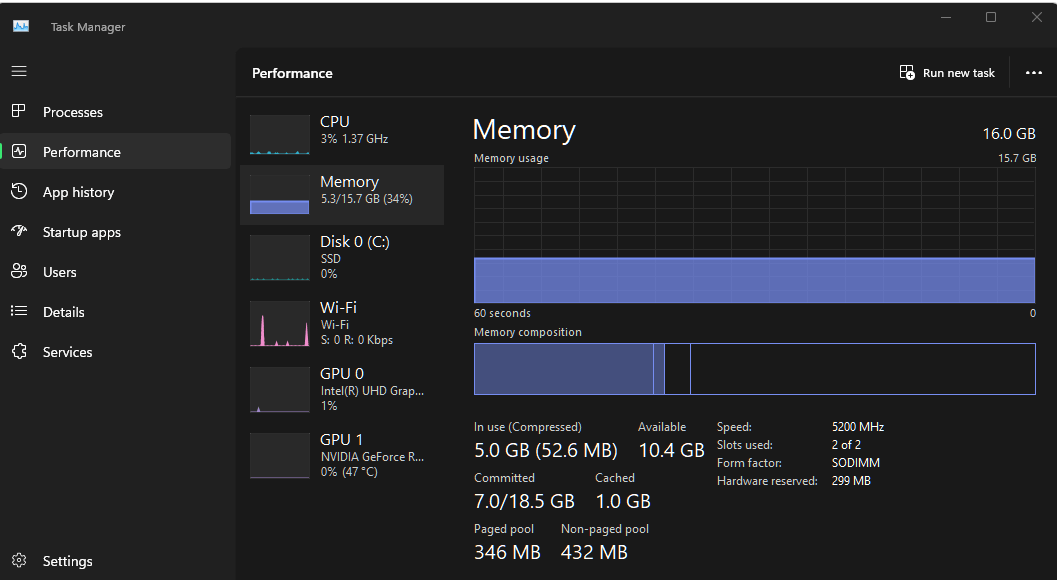This screenshot has height=580, width=1057.
Task: Click the CPU mini usage graph
Action: [x=280, y=134]
